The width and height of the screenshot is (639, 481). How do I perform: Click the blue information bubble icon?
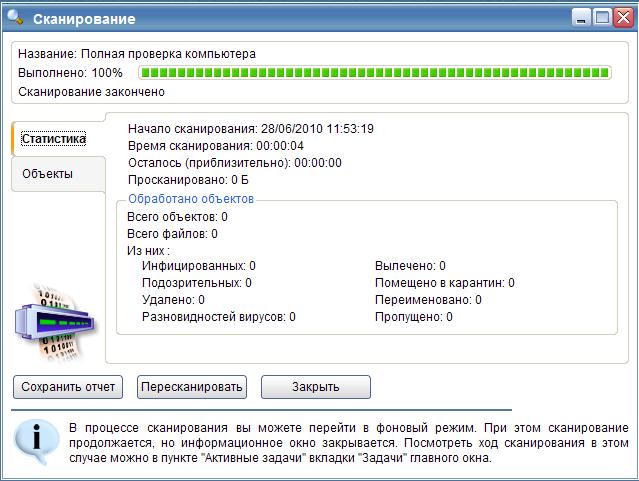tap(35, 440)
